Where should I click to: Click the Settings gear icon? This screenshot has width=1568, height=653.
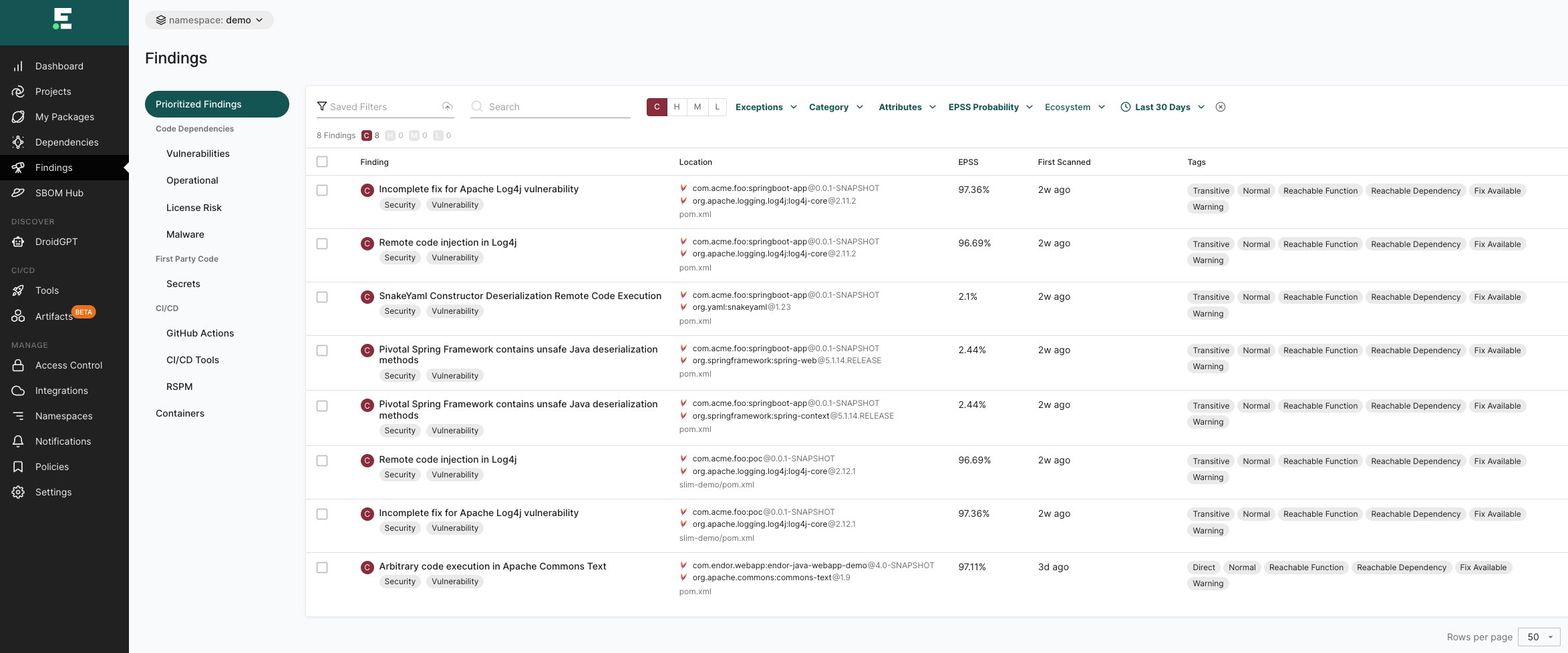(18, 492)
